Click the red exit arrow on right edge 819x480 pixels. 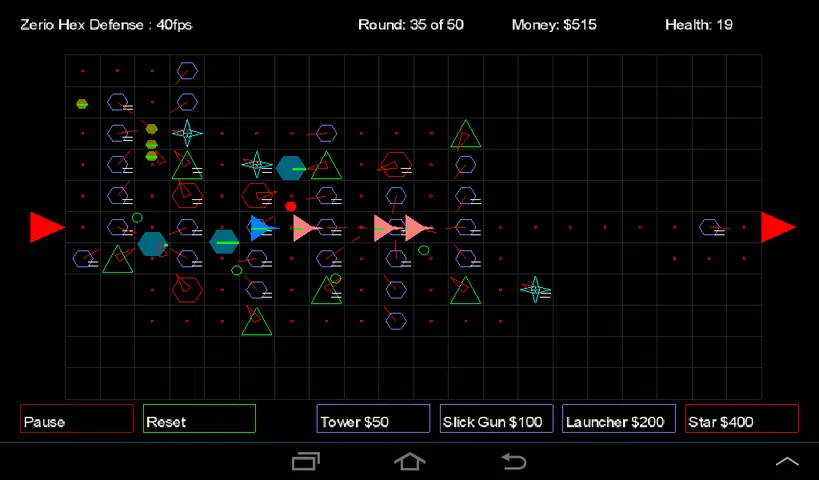777,227
